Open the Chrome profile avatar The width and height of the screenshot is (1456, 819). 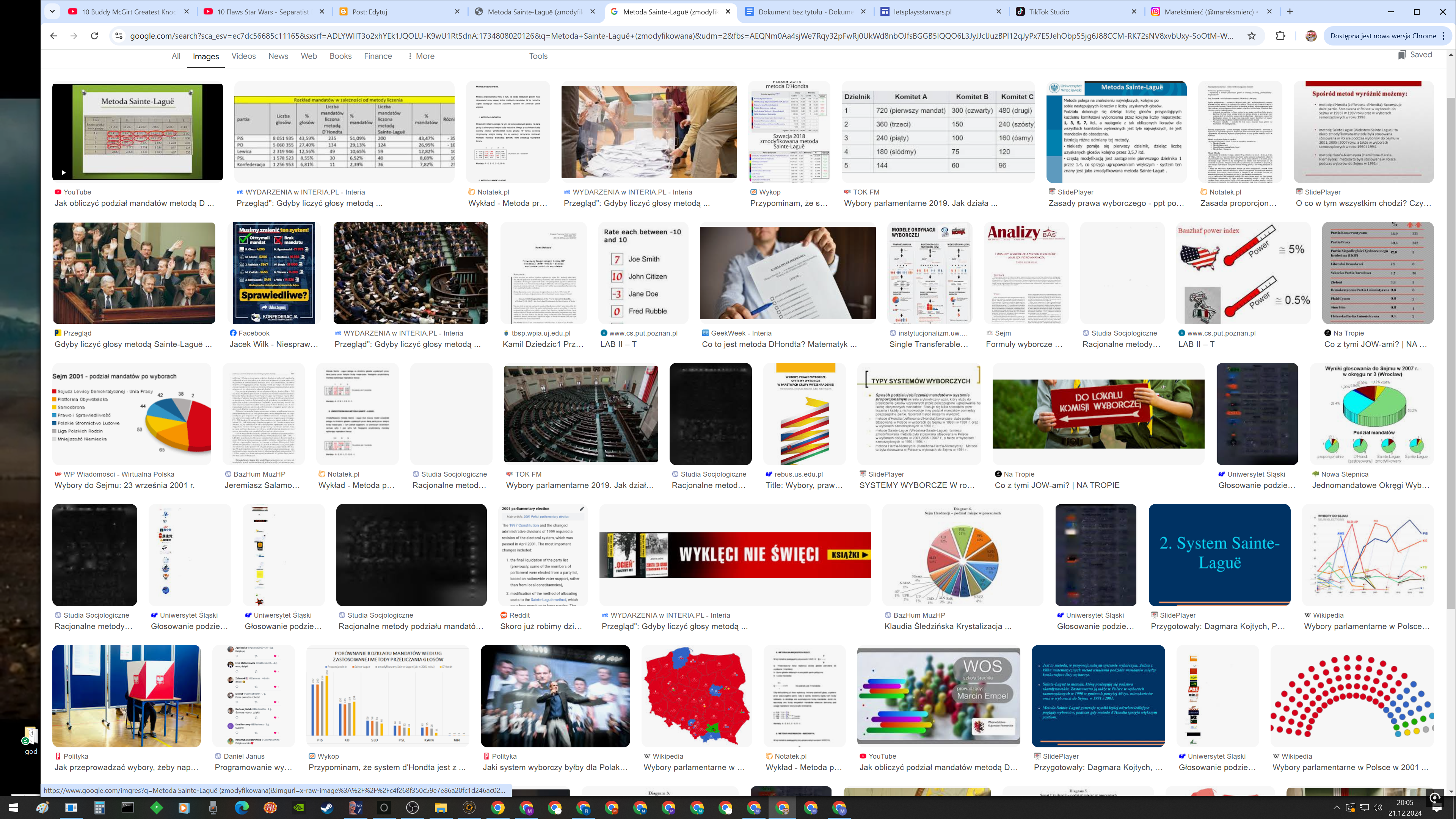click(x=1311, y=36)
